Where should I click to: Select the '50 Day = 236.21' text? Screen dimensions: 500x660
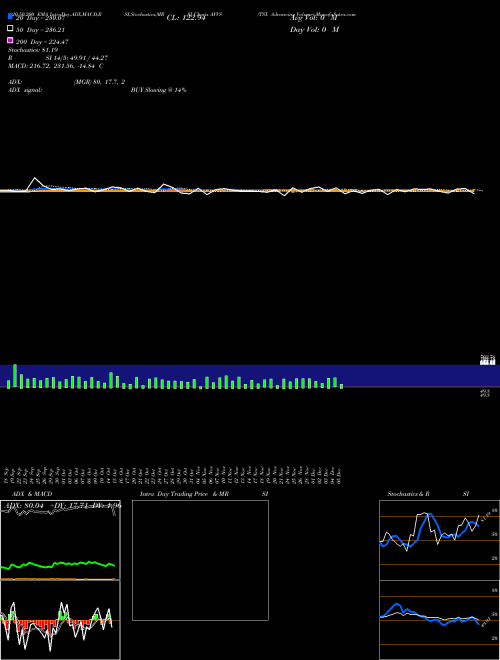[x=40, y=30]
